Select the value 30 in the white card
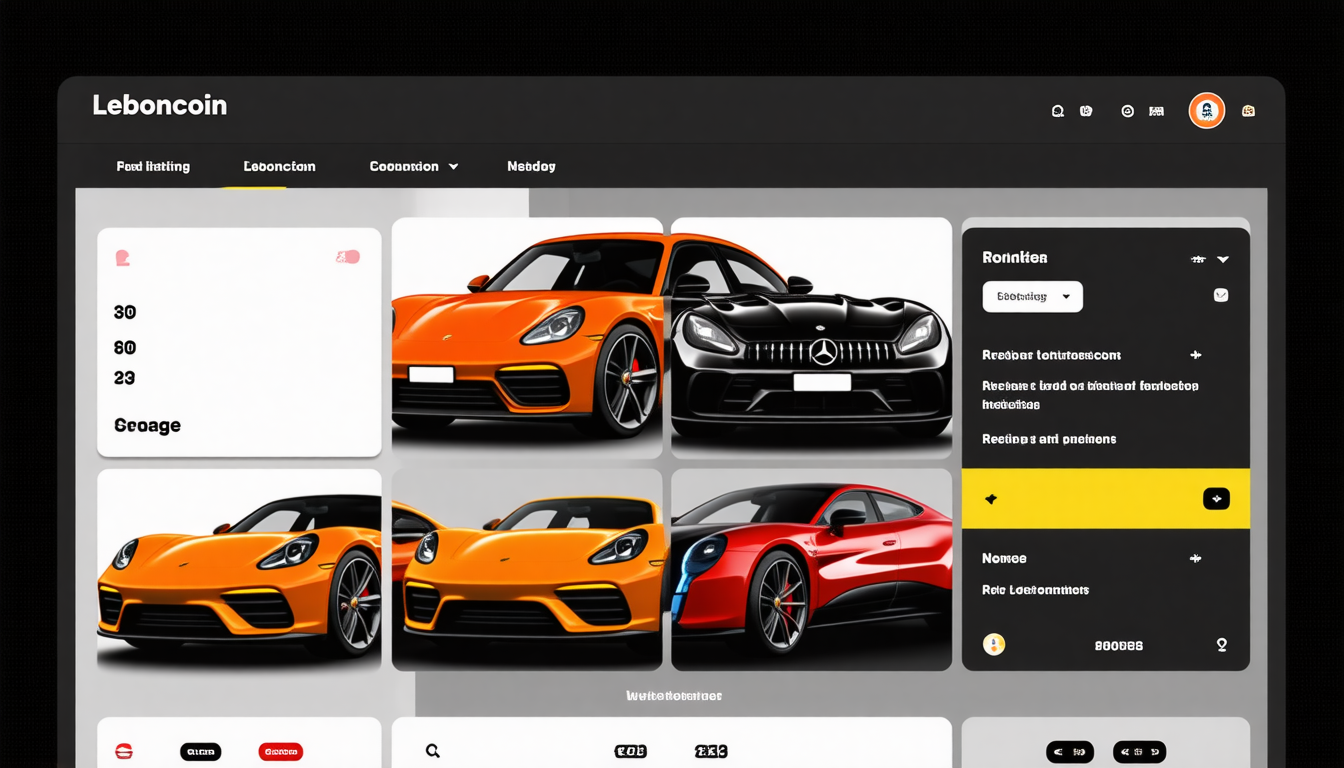The width and height of the screenshot is (1344, 768). 125,312
